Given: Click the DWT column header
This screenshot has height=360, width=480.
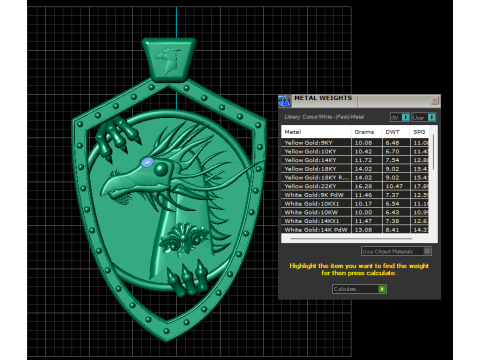Looking at the screenshot, I should pyautogui.click(x=396, y=132).
